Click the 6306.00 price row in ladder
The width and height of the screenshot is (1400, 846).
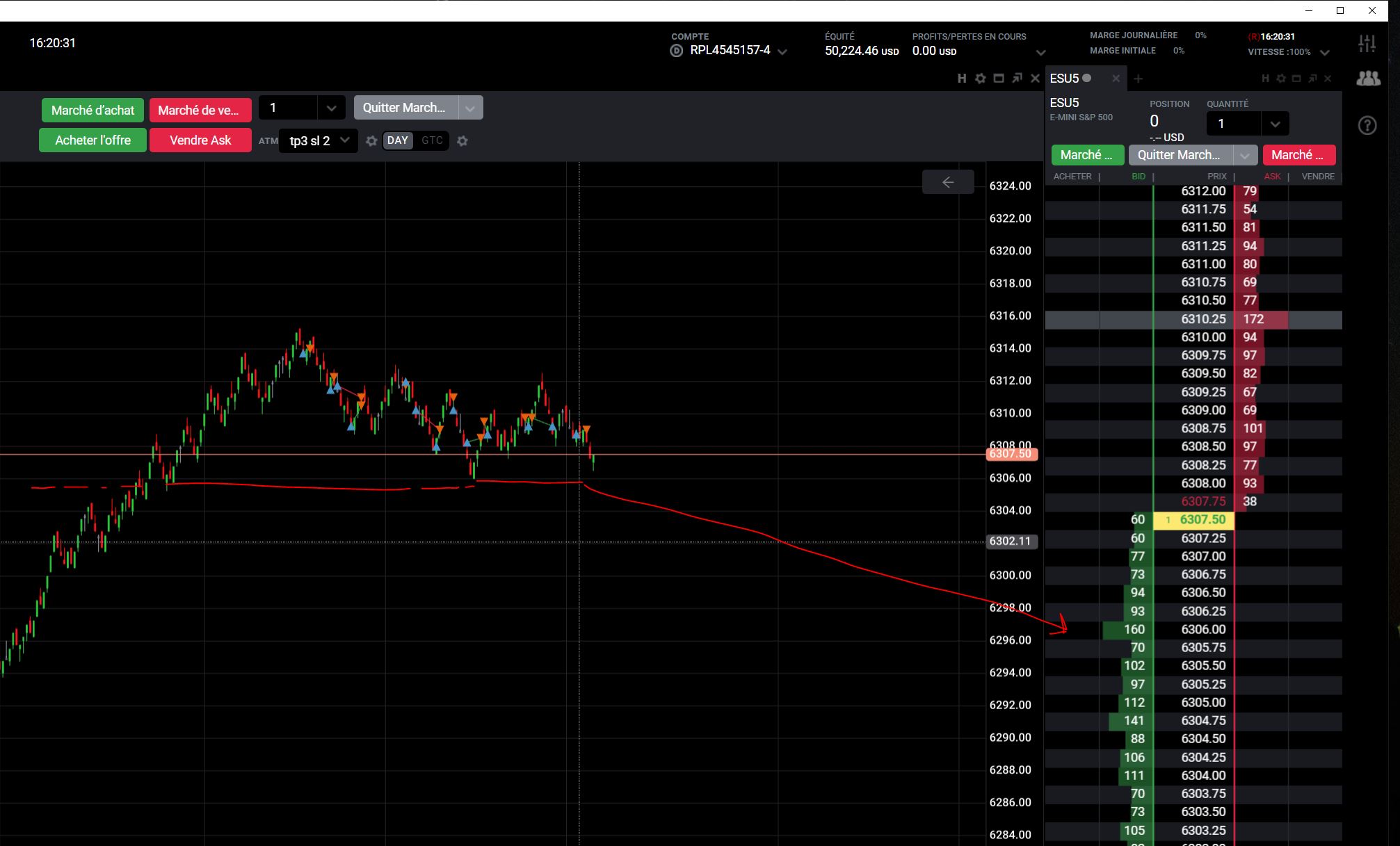[x=1203, y=629]
